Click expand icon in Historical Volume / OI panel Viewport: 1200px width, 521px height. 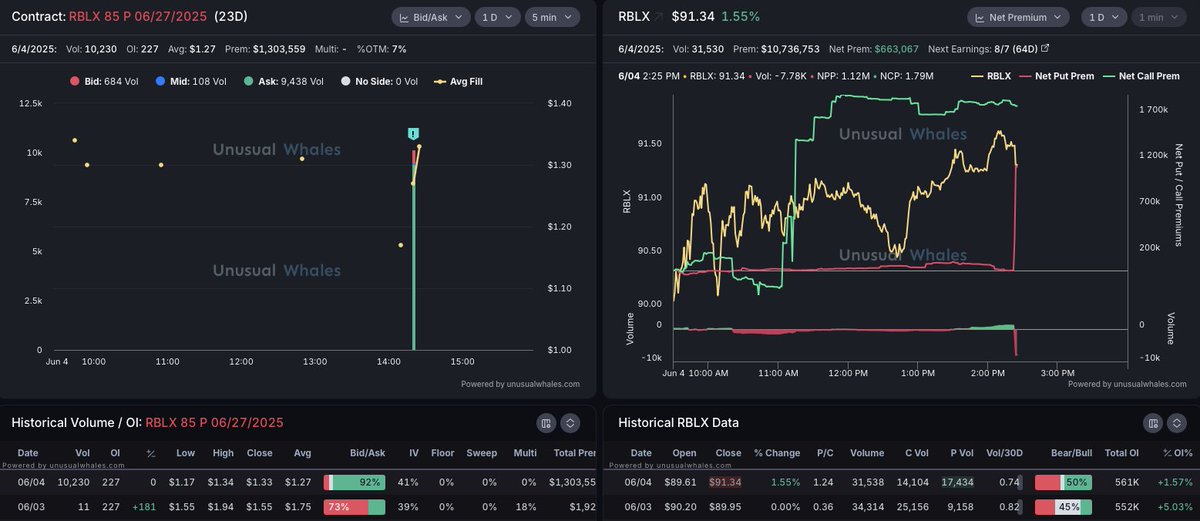[570, 423]
